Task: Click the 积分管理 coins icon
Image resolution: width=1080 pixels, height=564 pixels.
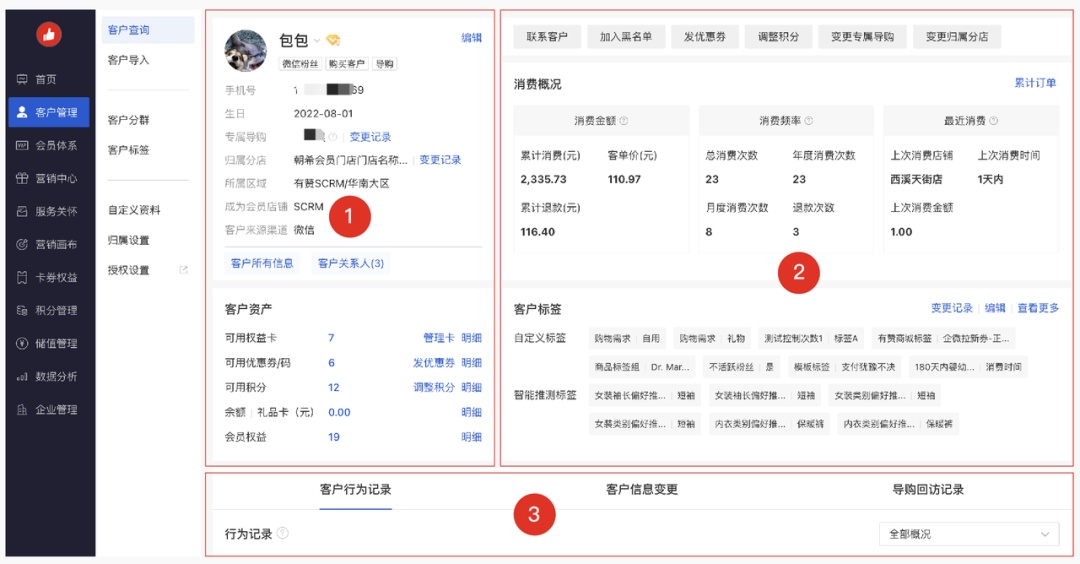Action: (x=22, y=311)
